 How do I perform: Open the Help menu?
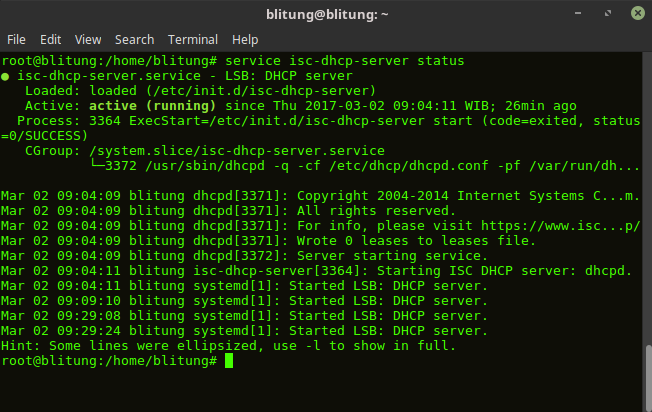click(x=245, y=40)
